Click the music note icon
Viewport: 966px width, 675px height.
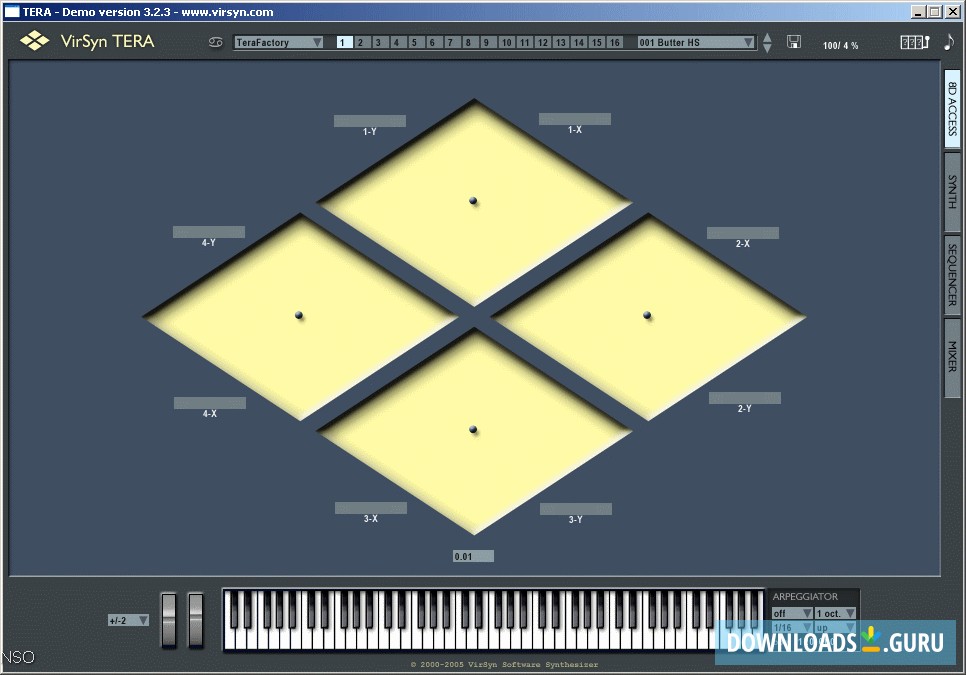coord(949,42)
